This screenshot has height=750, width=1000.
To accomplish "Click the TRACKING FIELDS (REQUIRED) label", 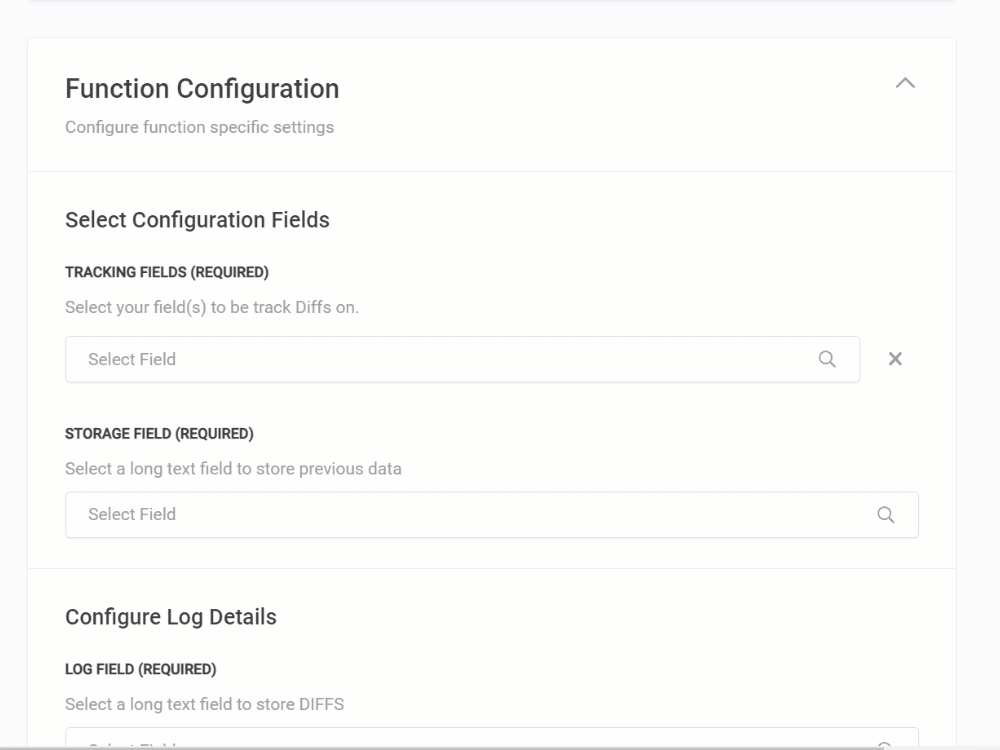I will tap(167, 272).
